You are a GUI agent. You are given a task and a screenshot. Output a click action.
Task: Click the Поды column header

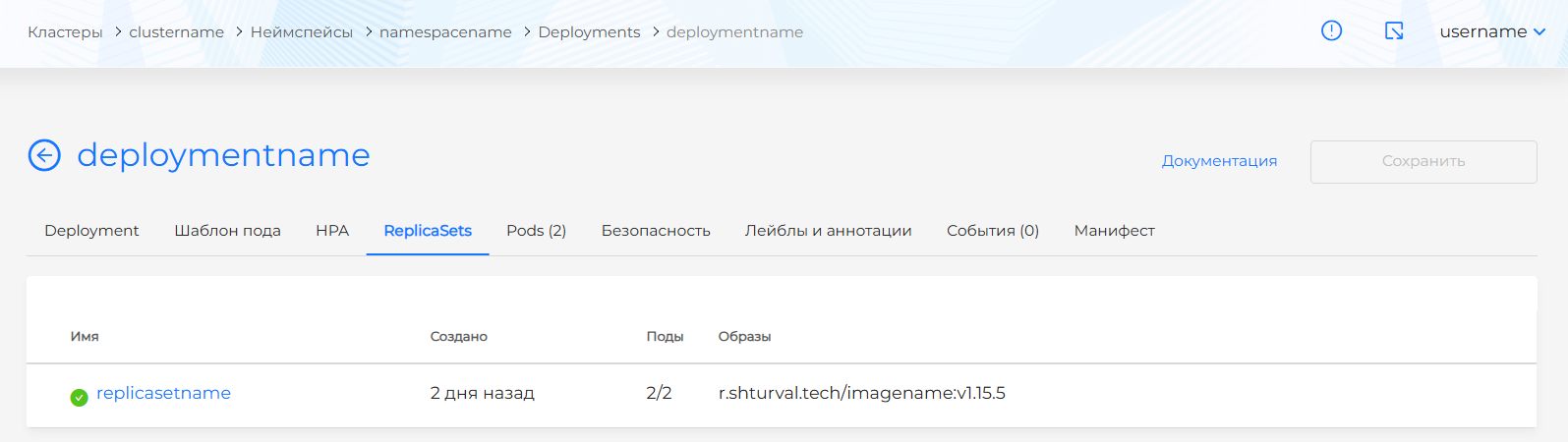click(x=665, y=336)
